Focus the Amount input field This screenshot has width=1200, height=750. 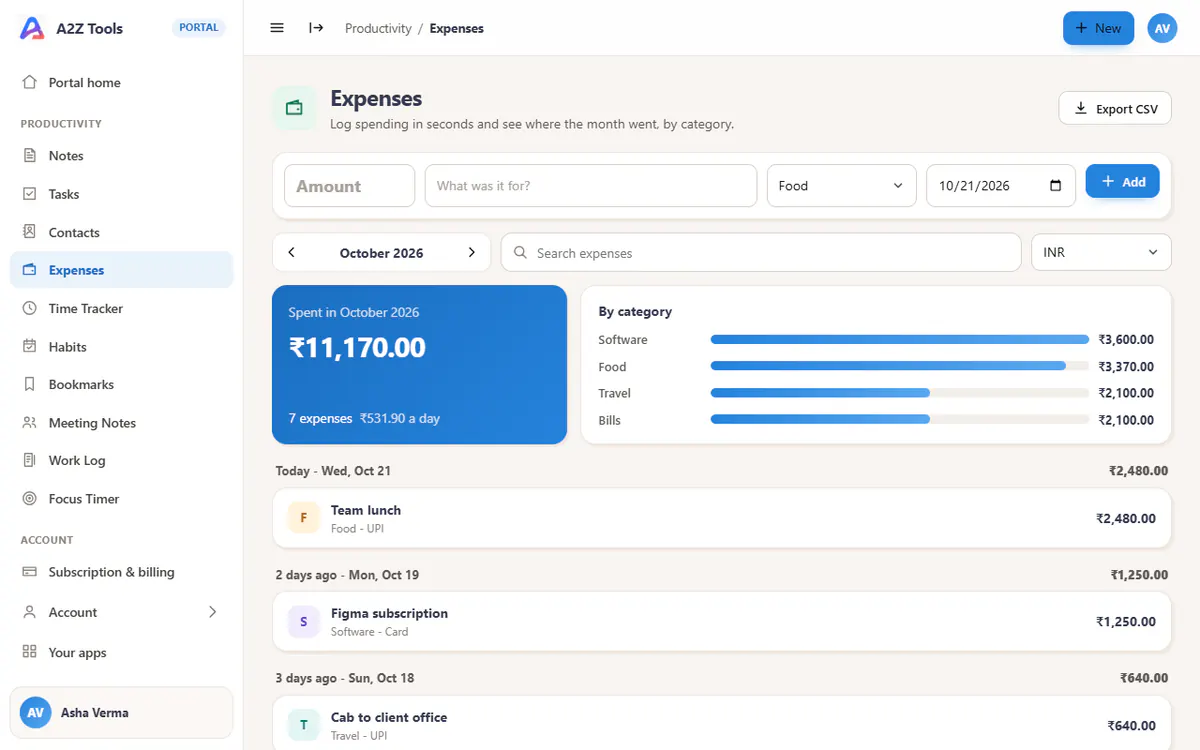click(x=349, y=186)
